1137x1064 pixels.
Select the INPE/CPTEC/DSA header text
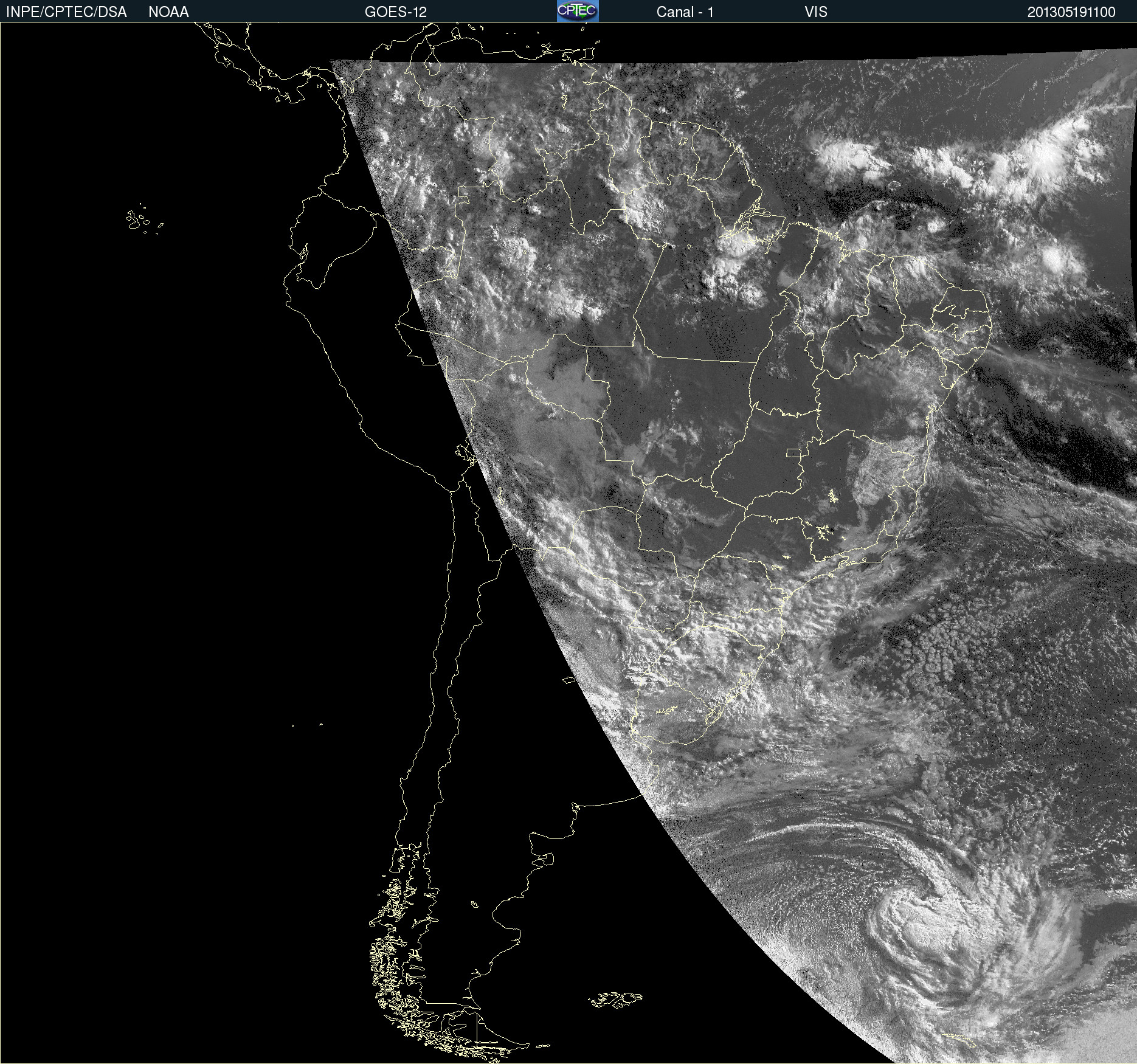66,12
